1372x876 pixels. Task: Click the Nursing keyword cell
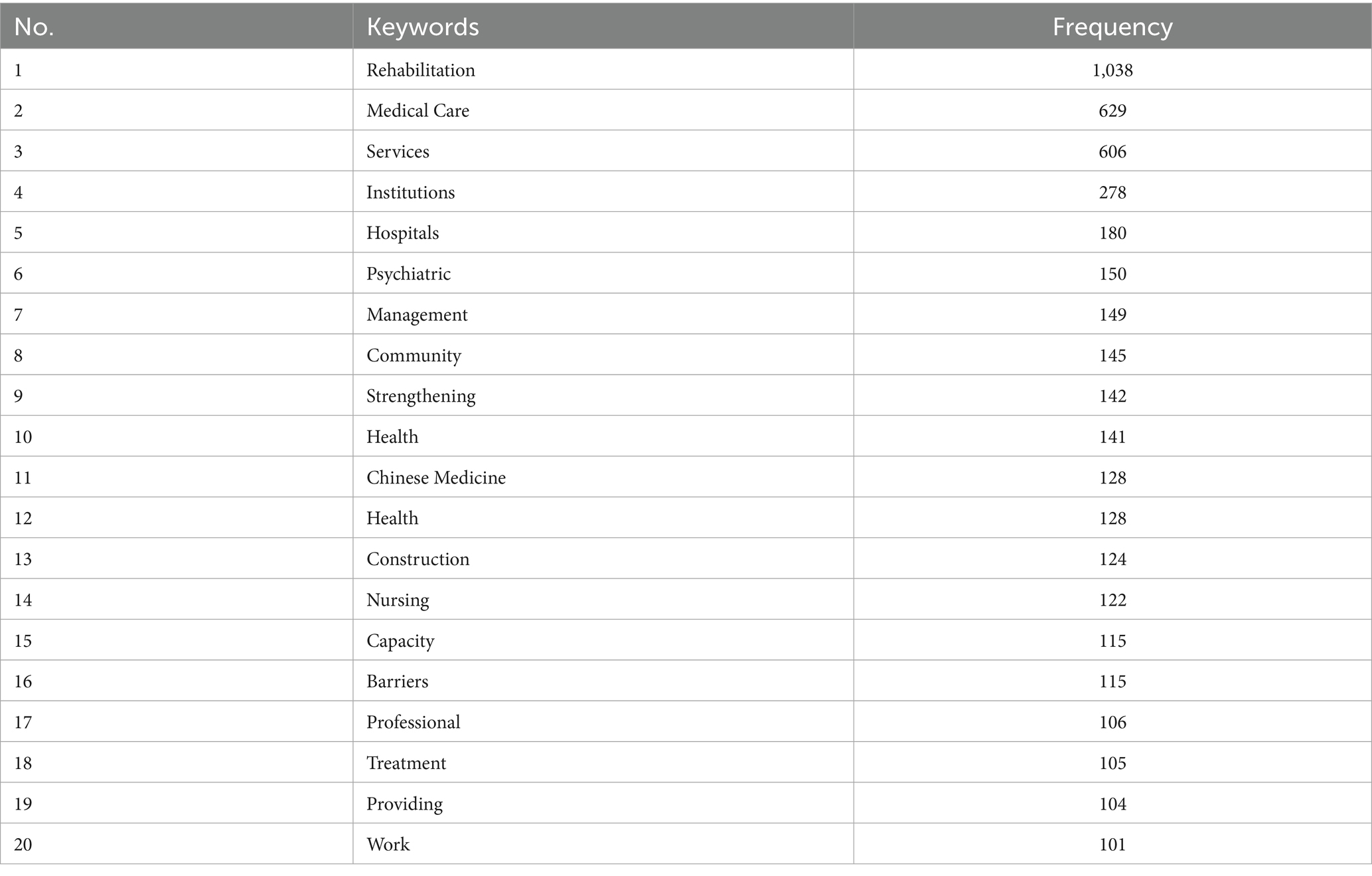(x=398, y=600)
